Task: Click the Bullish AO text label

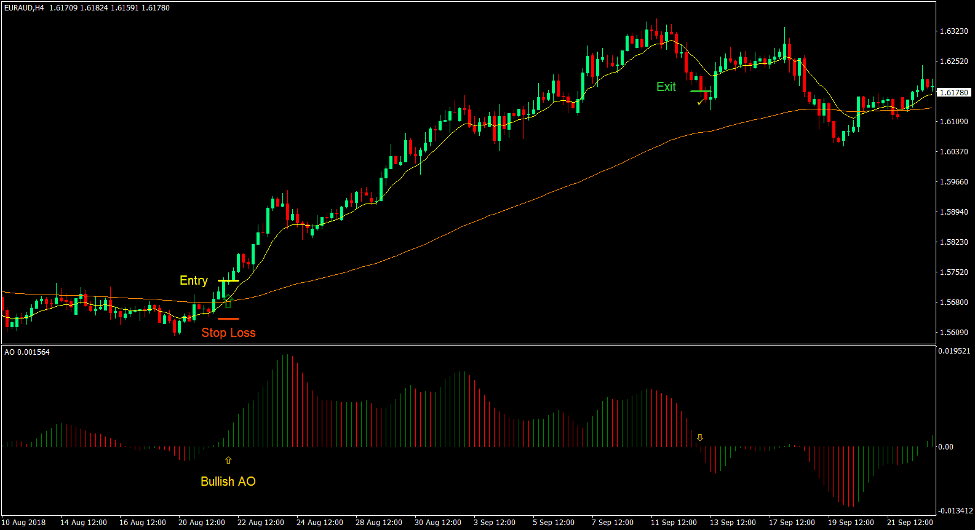Action: click(227, 482)
